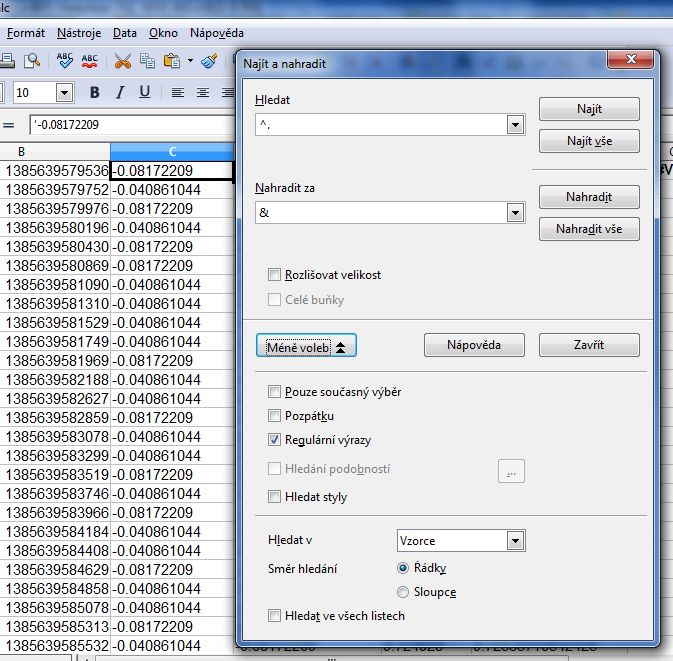Select the Format Paintbrush icon
Screen dimensions: 673x661
[x=209, y=61]
